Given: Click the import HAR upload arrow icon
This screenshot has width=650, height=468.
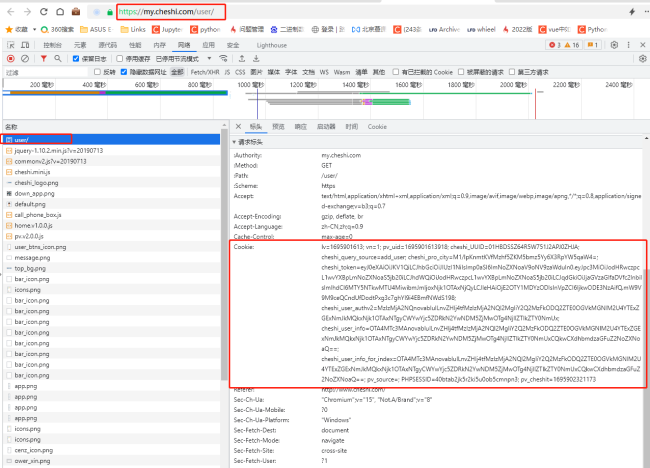Looking at the screenshot, I should [x=242, y=58].
